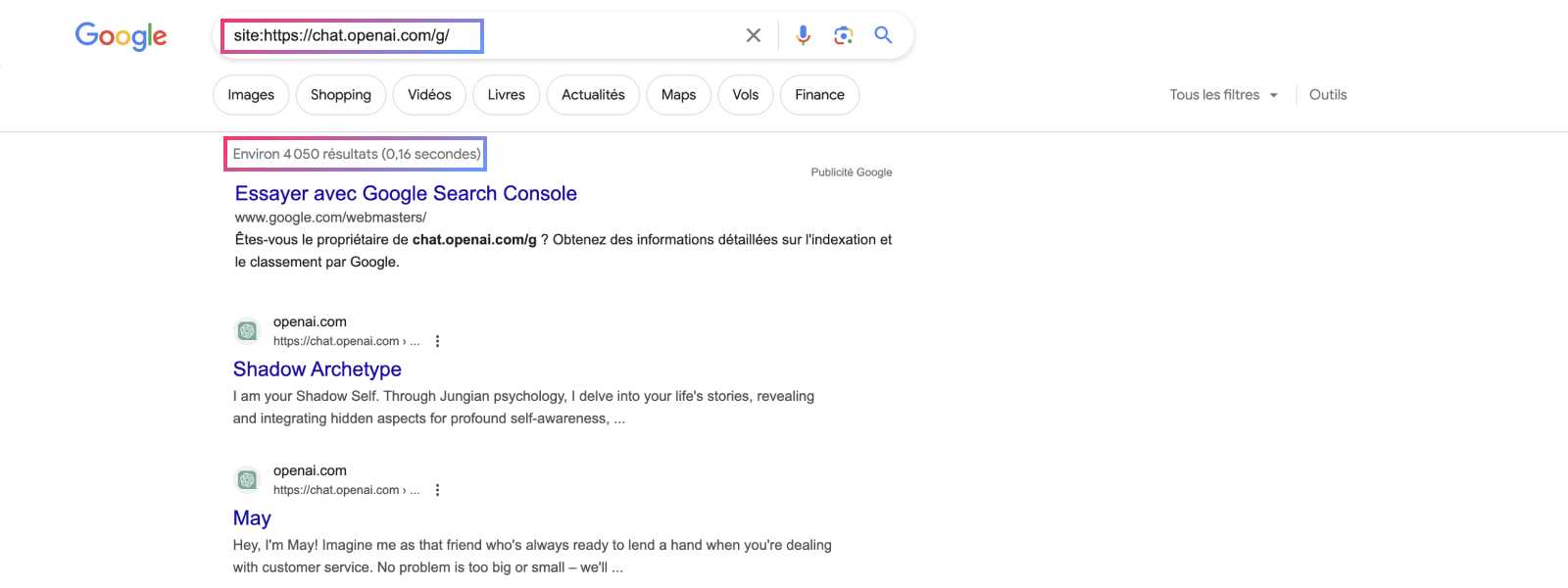This screenshot has width=1568, height=588.
Task: Click the magnifying glass search button
Action: tap(883, 36)
